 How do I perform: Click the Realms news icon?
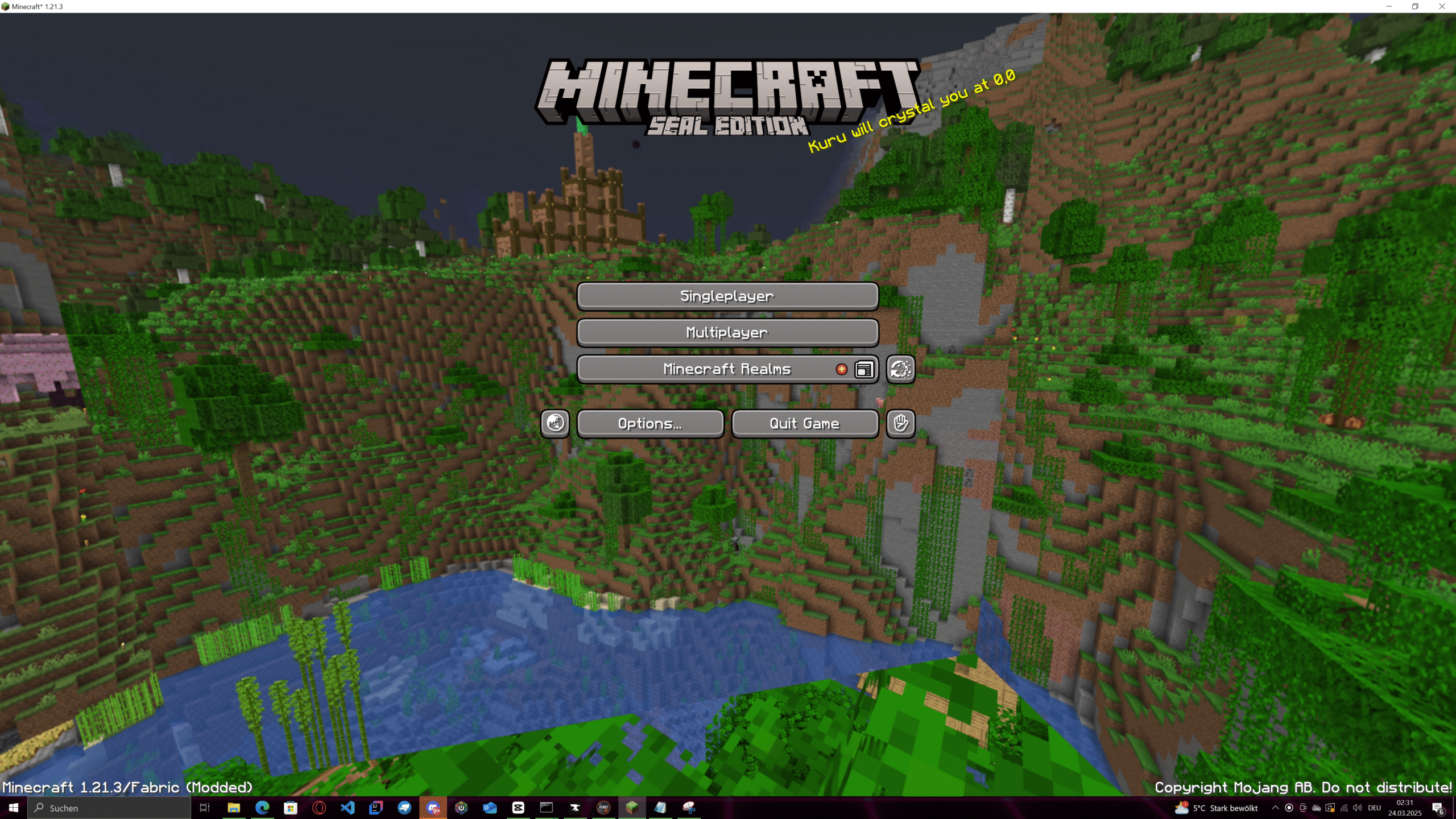coord(864,369)
